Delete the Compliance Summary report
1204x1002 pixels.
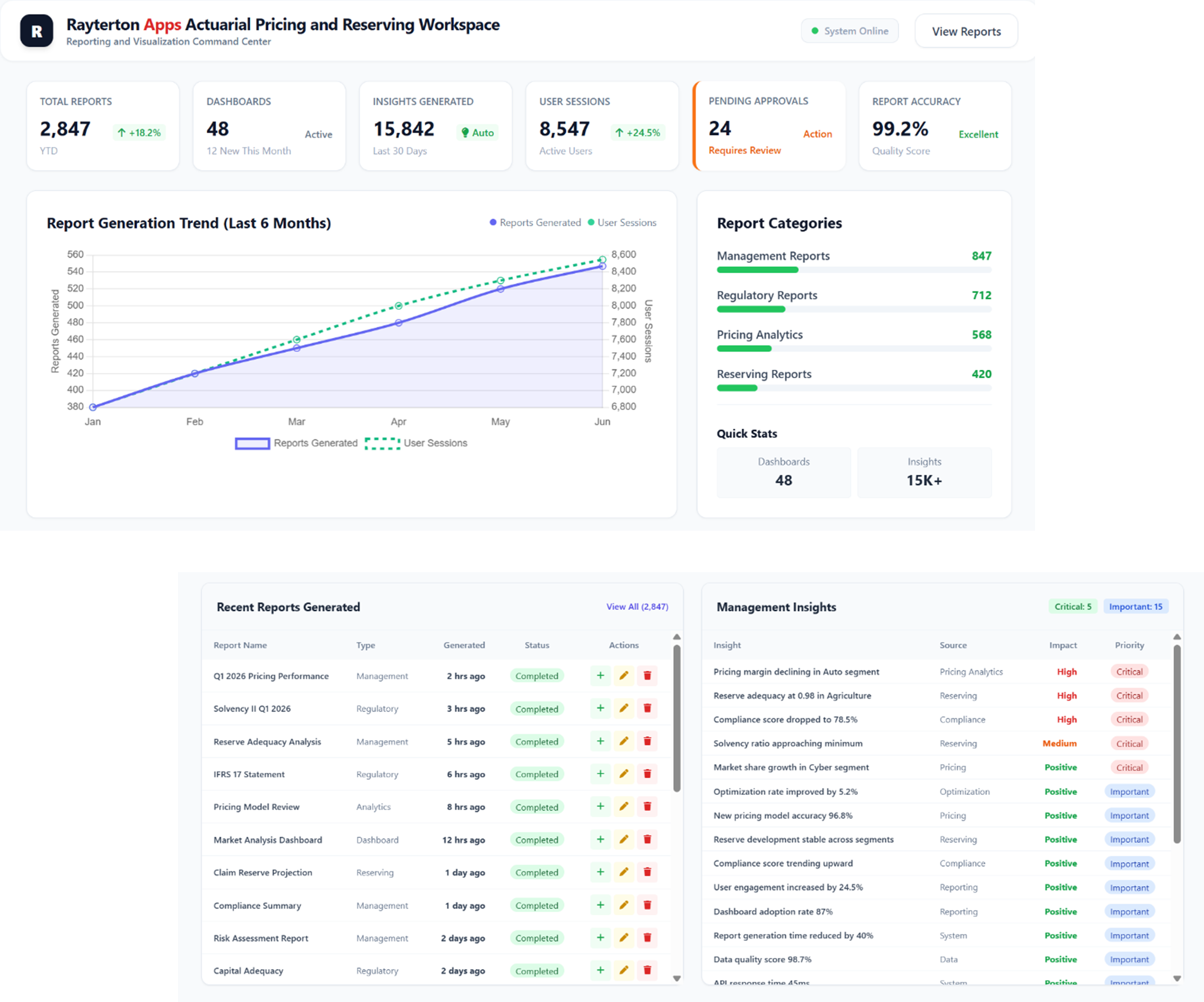[x=647, y=905]
